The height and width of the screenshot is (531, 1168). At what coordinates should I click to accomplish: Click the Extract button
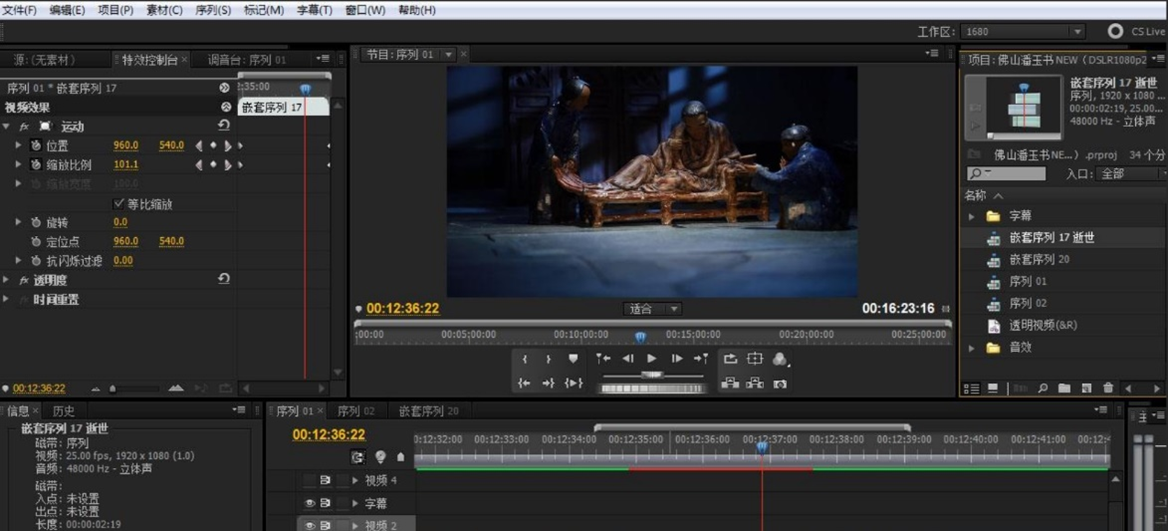[x=755, y=383]
